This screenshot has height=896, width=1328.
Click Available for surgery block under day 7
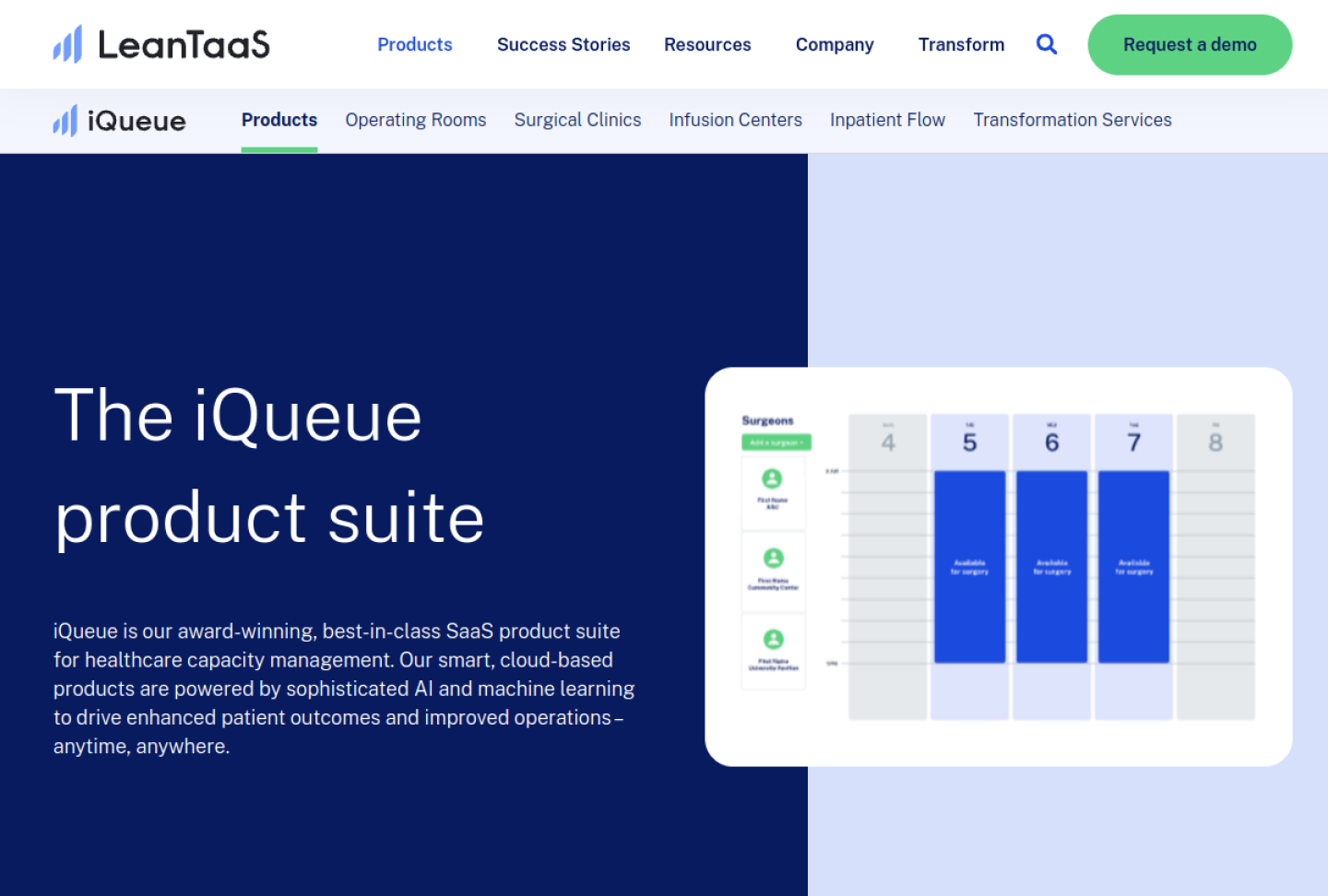pos(1134,567)
